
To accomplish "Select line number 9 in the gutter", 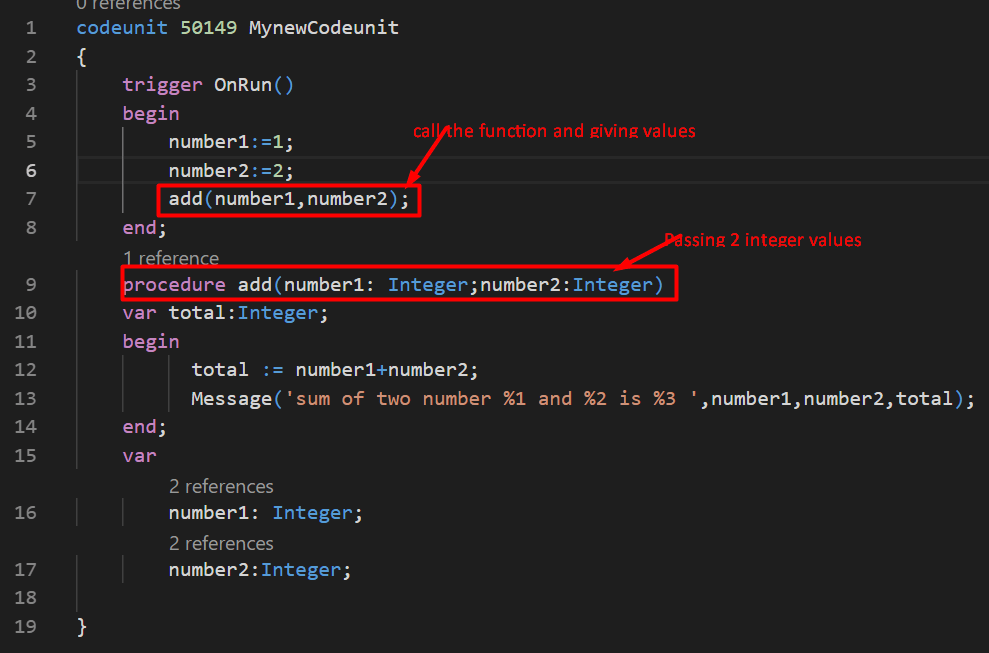I will point(30,284).
